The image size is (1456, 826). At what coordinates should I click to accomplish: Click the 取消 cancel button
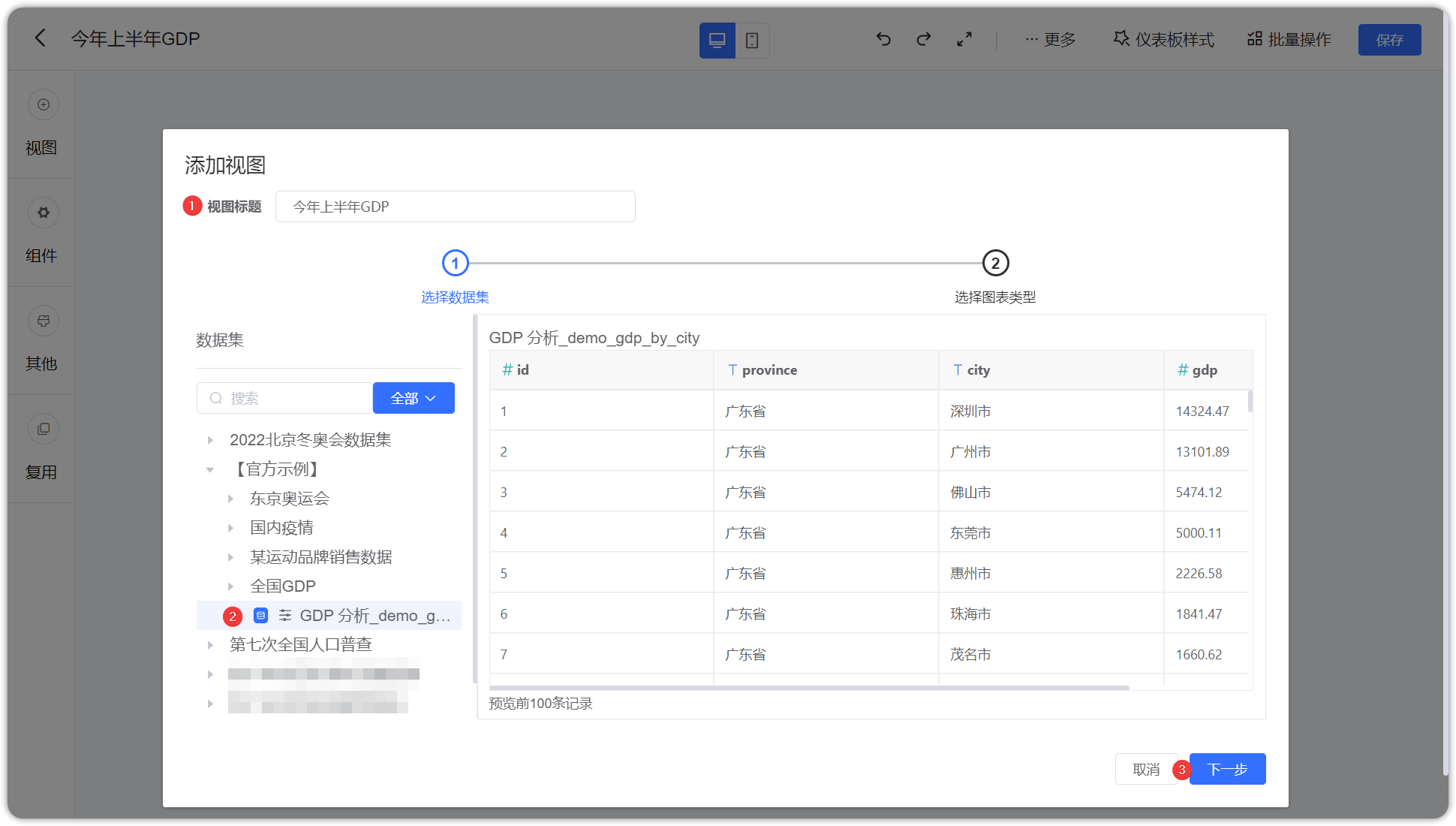pyautogui.click(x=1146, y=769)
